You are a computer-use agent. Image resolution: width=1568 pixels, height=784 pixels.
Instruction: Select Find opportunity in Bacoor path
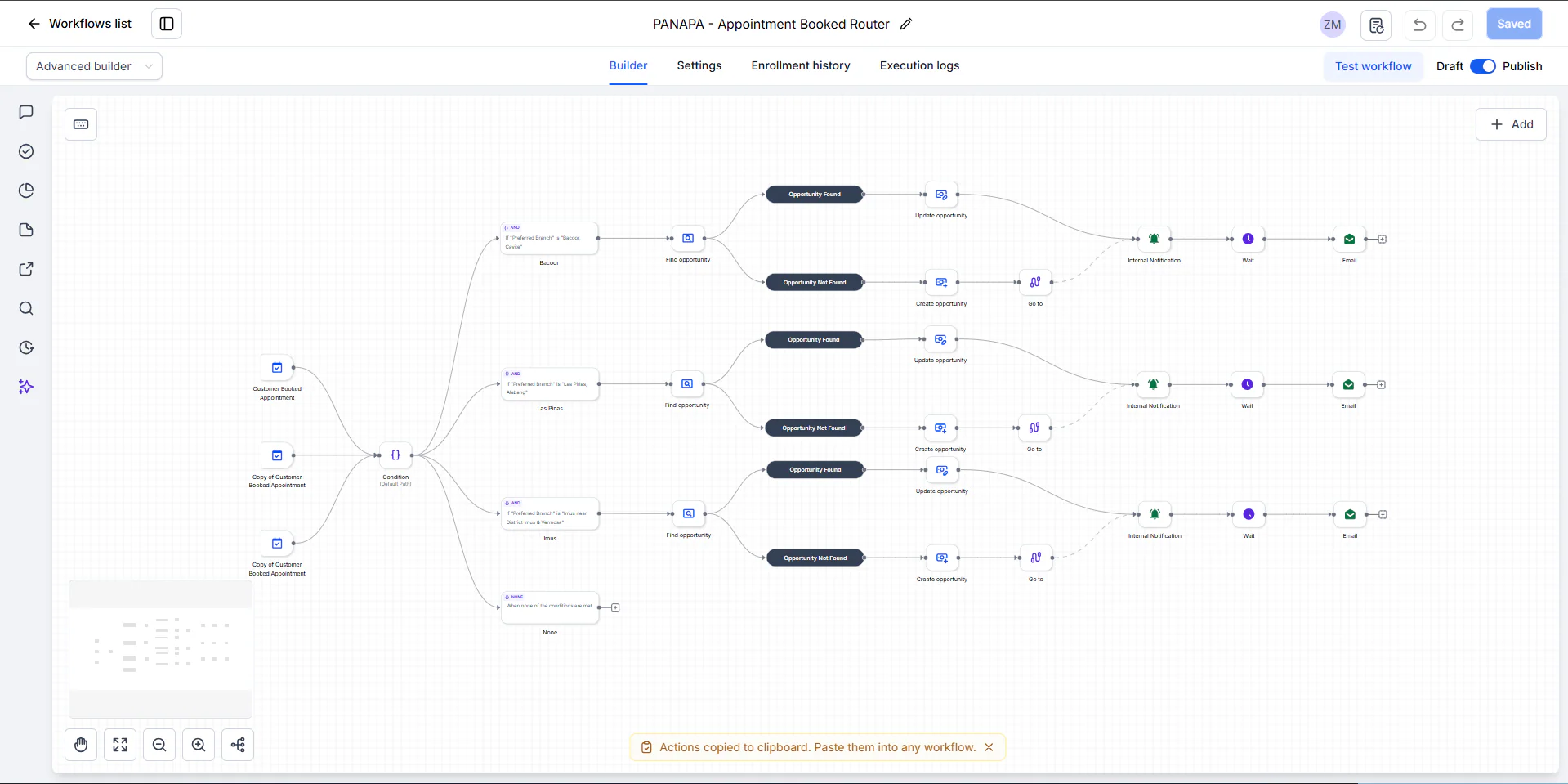pyautogui.click(x=688, y=239)
